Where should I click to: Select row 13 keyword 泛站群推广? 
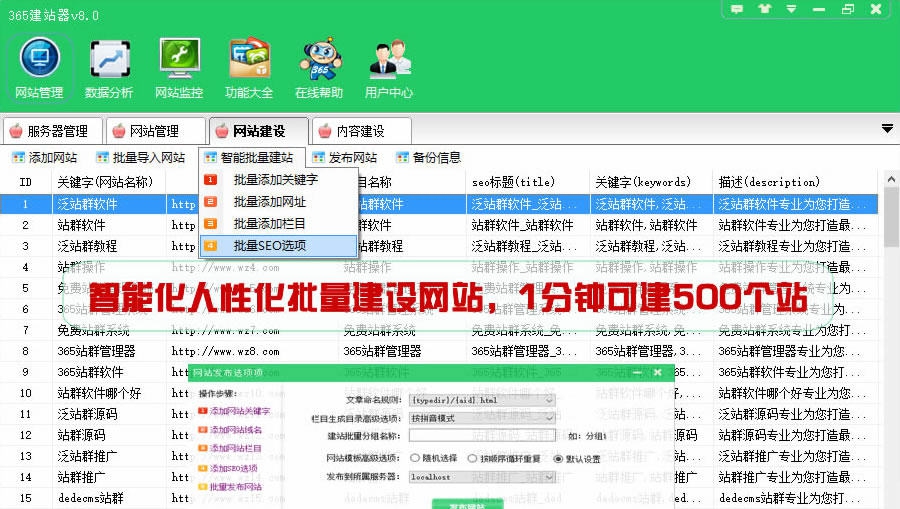coord(87,456)
